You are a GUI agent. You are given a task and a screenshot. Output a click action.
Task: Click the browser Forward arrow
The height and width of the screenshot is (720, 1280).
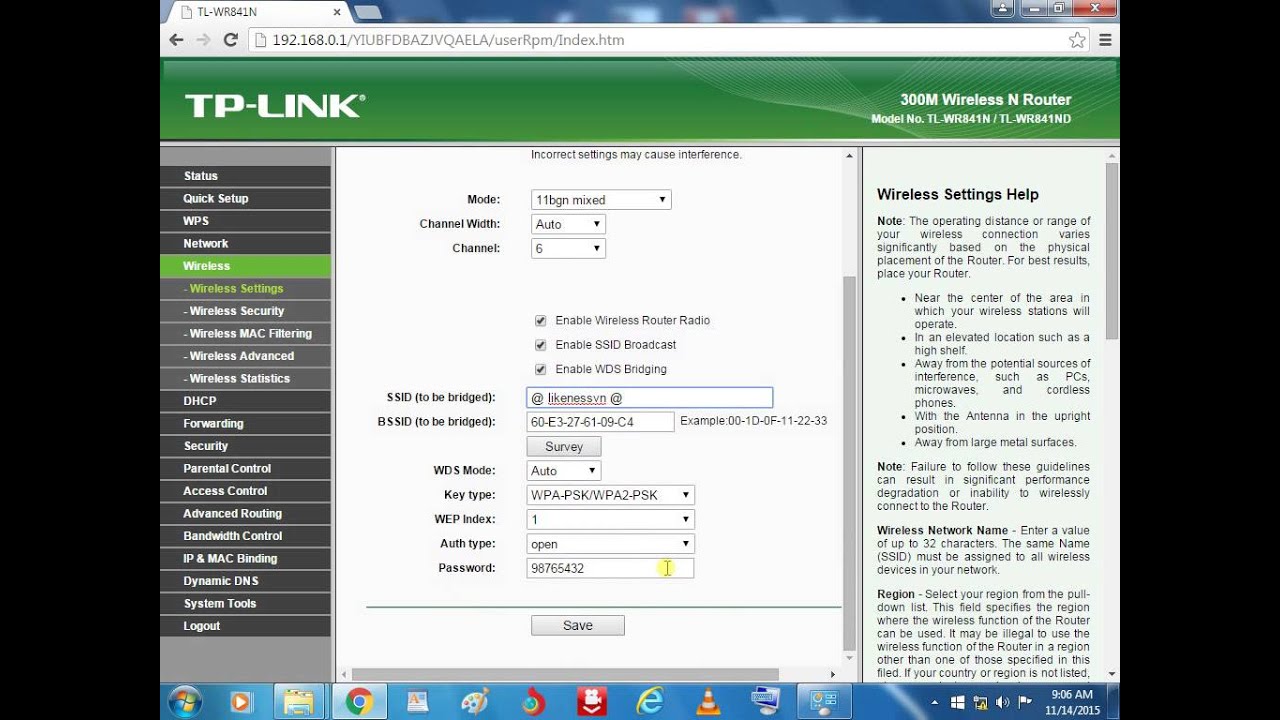(x=204, y=40)
